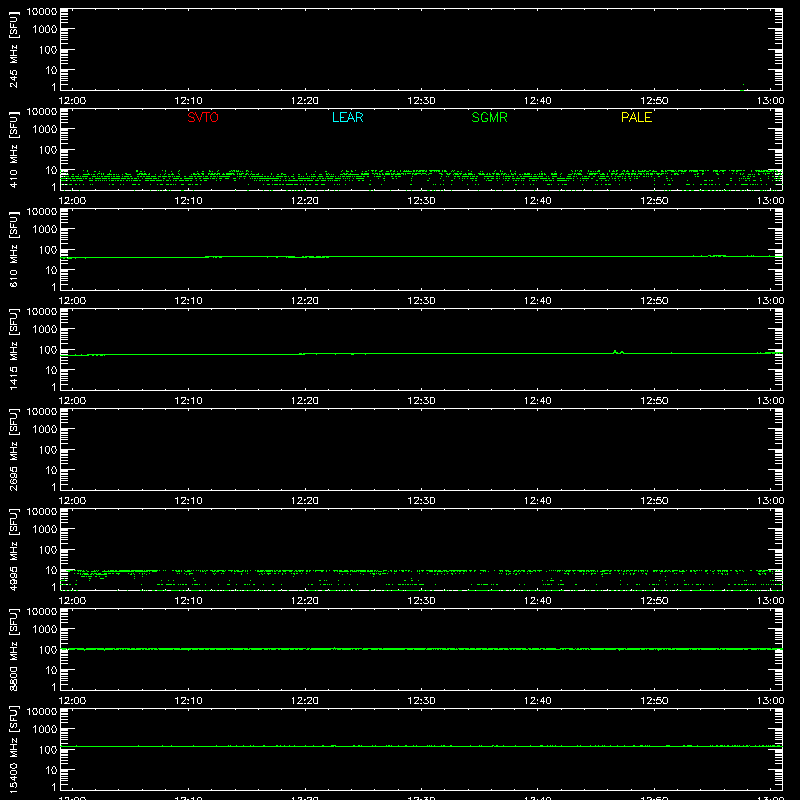Click the green SGMR station label

coord(489,117)
